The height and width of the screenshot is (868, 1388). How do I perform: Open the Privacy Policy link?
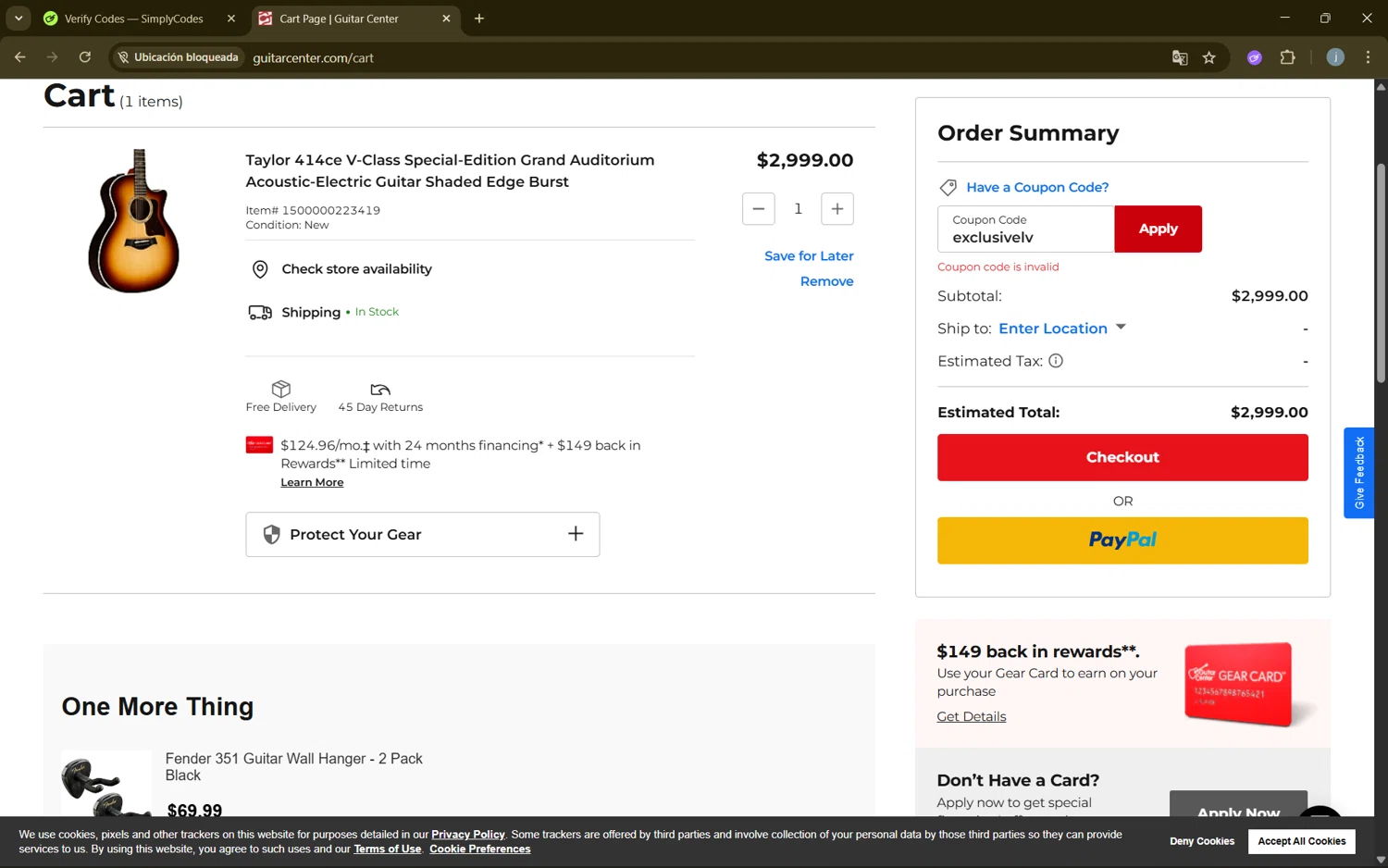[x=467, y=835]
